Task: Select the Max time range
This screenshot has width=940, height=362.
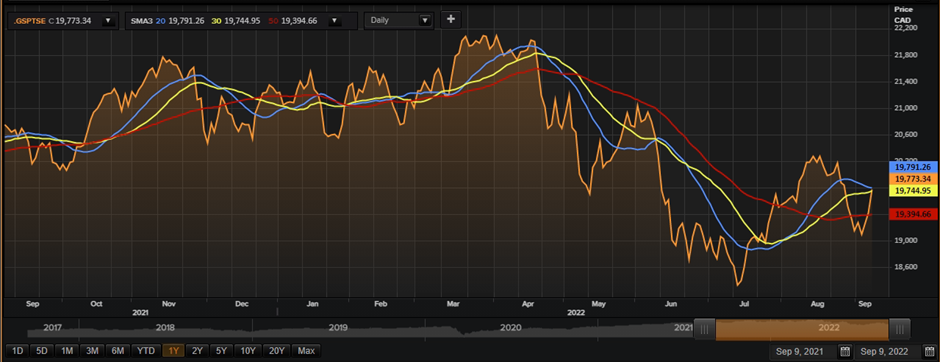Action: tap(306, 351)
